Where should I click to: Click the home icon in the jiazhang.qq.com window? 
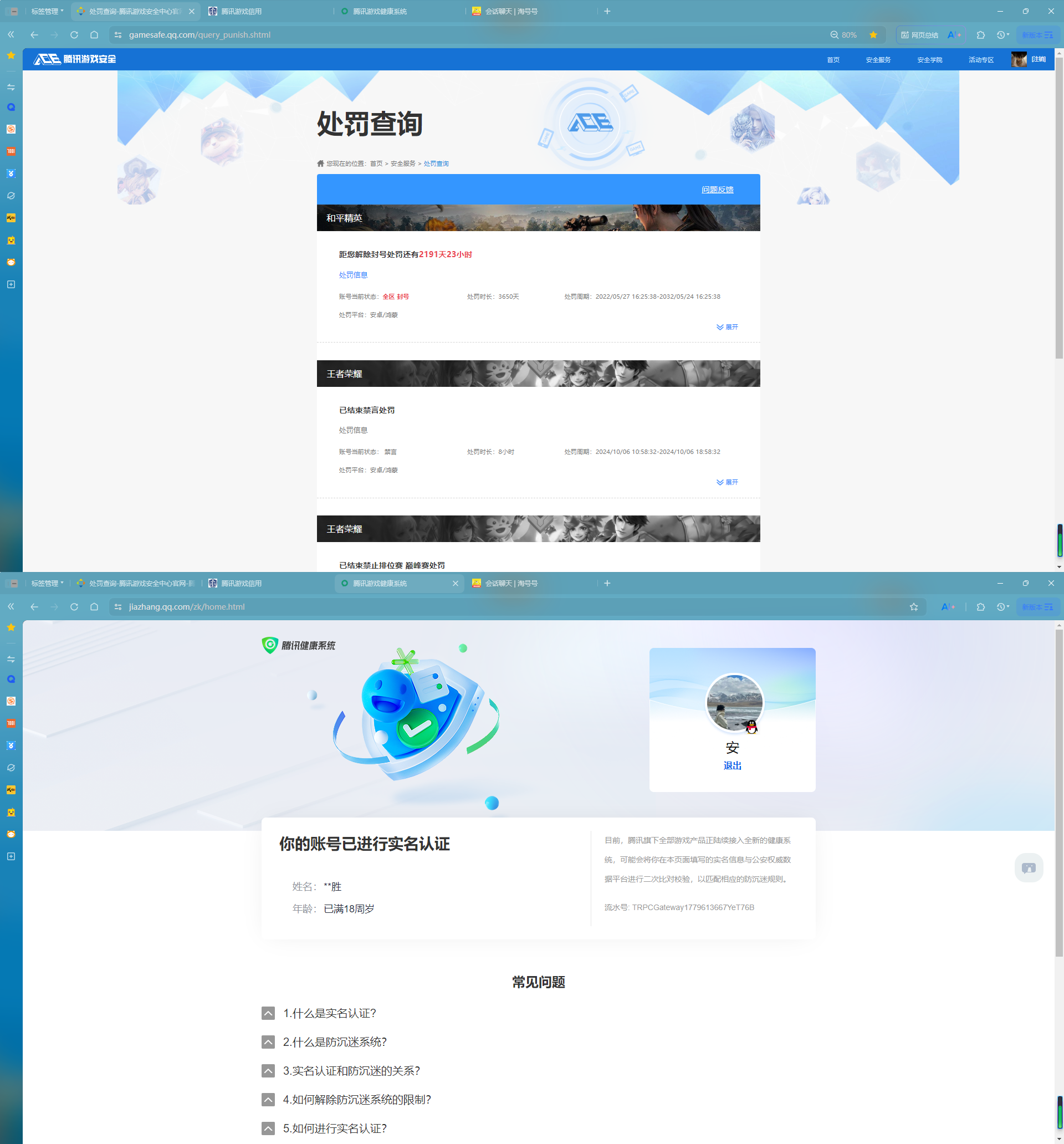[94, 606]
